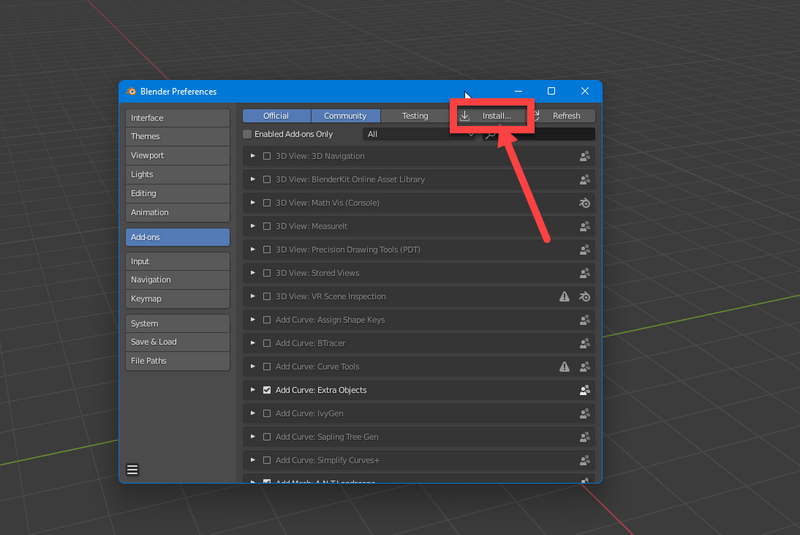800x535 pixels.
Task: Open the Keymap preferences section
Action: [177, 298]
